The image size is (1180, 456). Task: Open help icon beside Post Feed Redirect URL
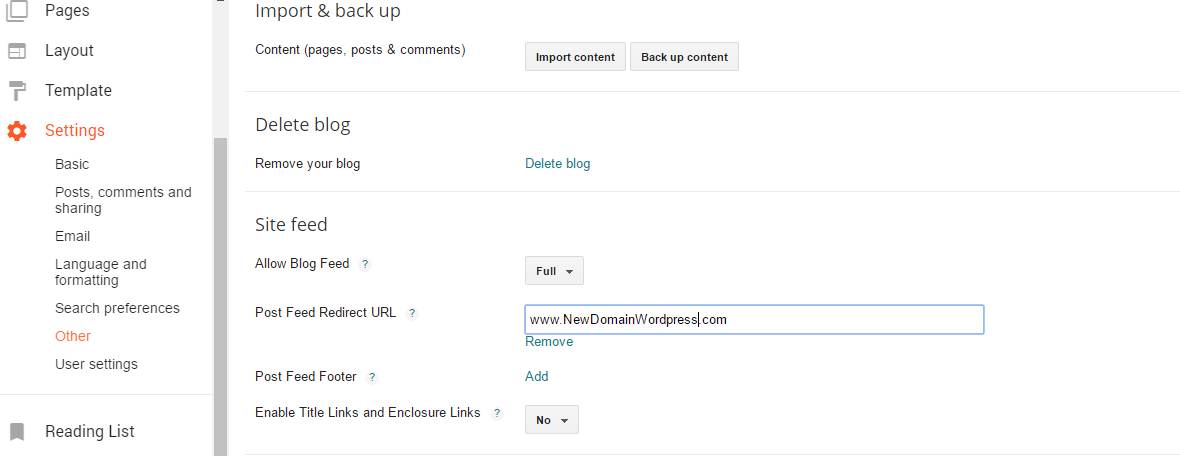(412, 314)
